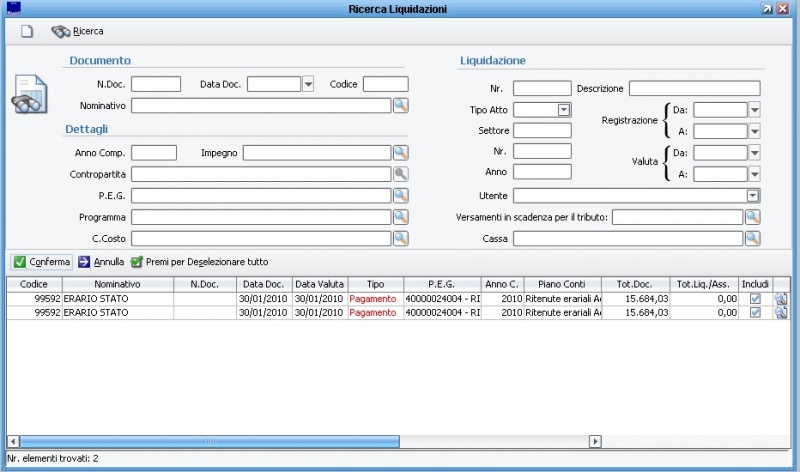This screenshot has height=472, width=800.
Task: Open the Tipo Atto dropdown
Action: 563,109
